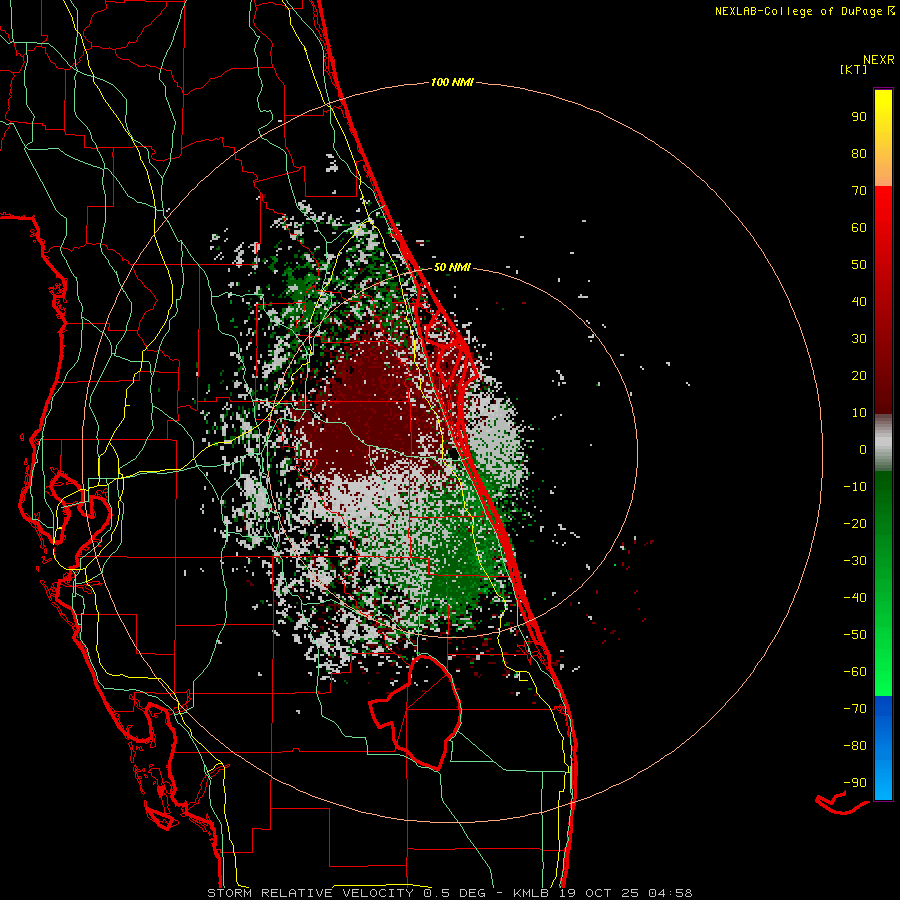This screenshot has height=900, width=900.
Task: Click the 70 value on velocity scale
Action: pyautogui.click(x=859, y=191)
